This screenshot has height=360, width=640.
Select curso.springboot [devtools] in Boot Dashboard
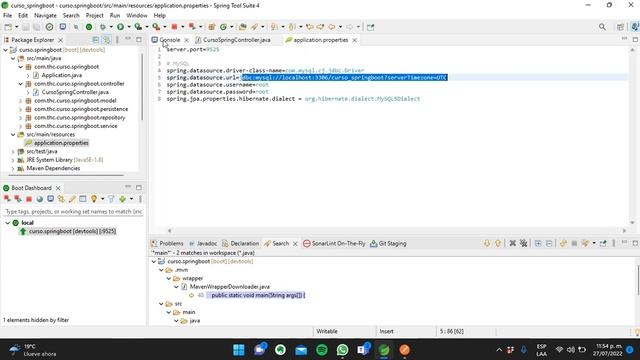point(72,231)
